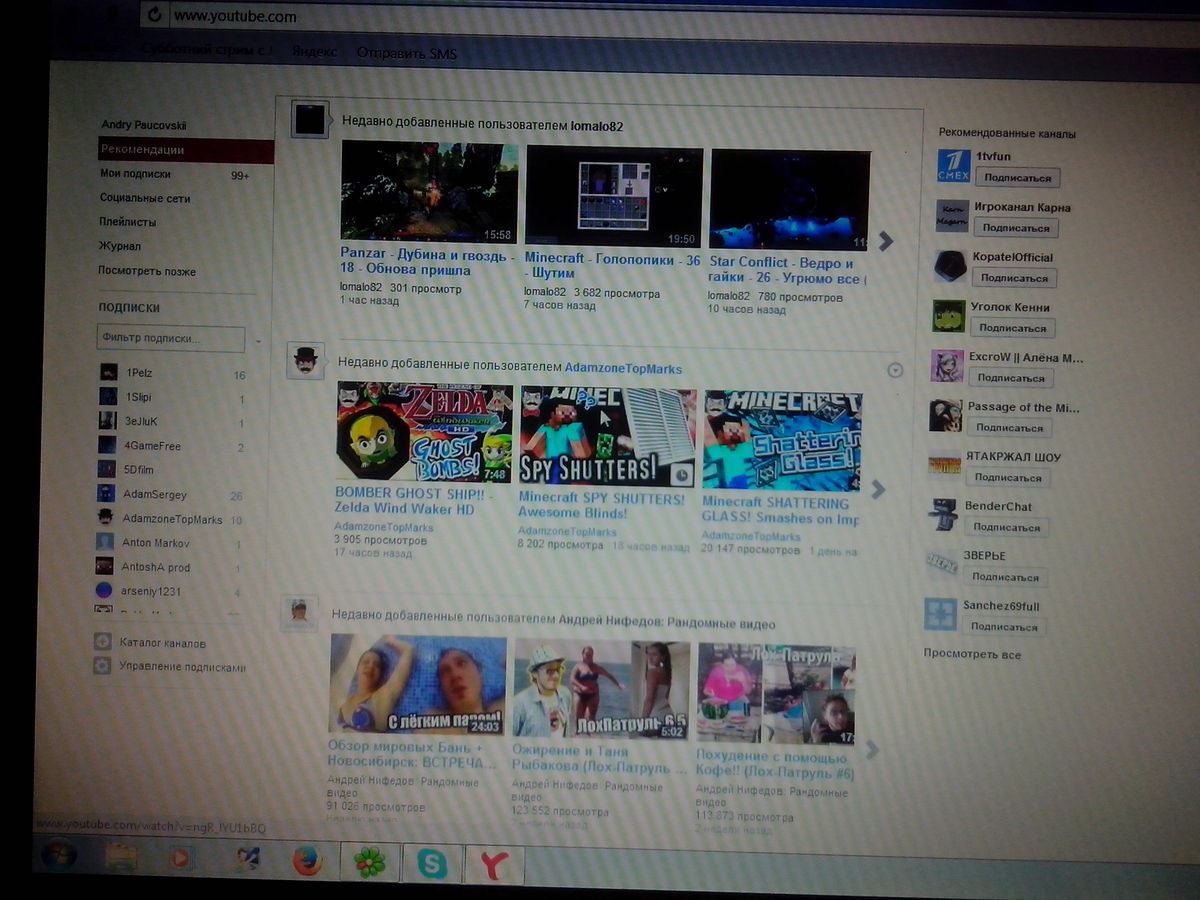Subscribe to BenderChat channel
Screen dimensions: 1200x900
(x=1006, y=527)
